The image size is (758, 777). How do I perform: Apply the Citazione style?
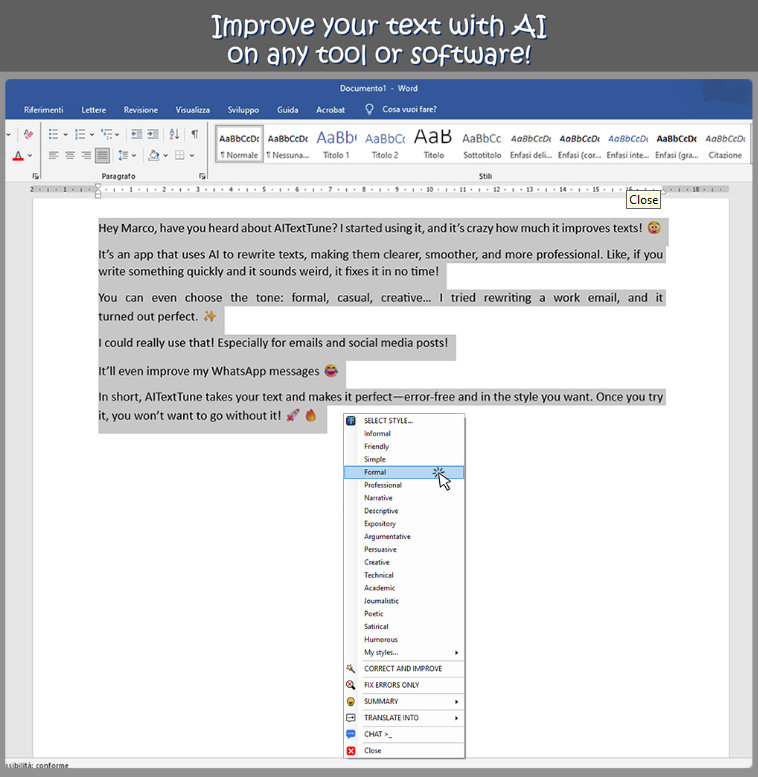pos(725,144)
